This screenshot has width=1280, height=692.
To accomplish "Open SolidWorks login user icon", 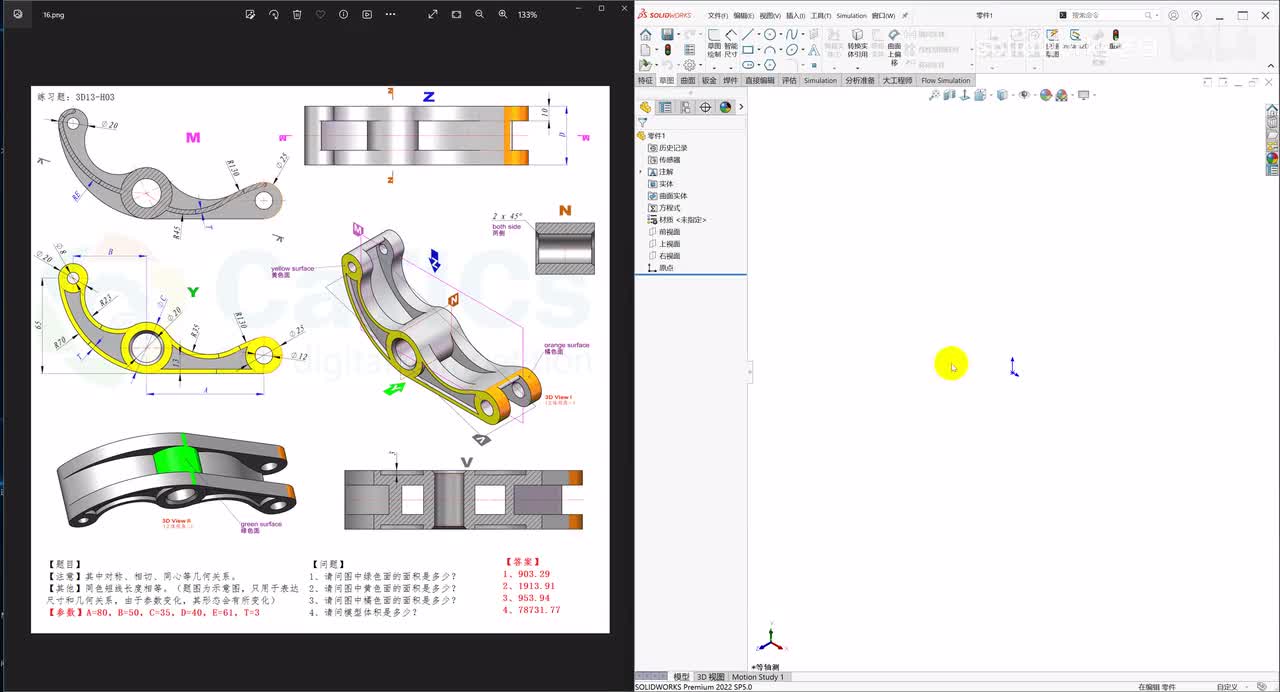I will [1173, 16].
